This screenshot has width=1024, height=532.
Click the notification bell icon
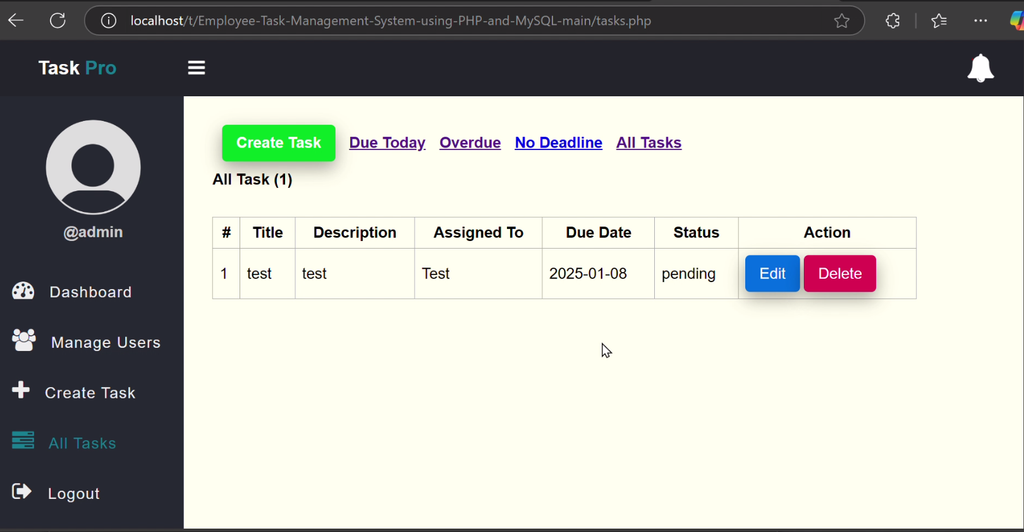pos(980,68)
